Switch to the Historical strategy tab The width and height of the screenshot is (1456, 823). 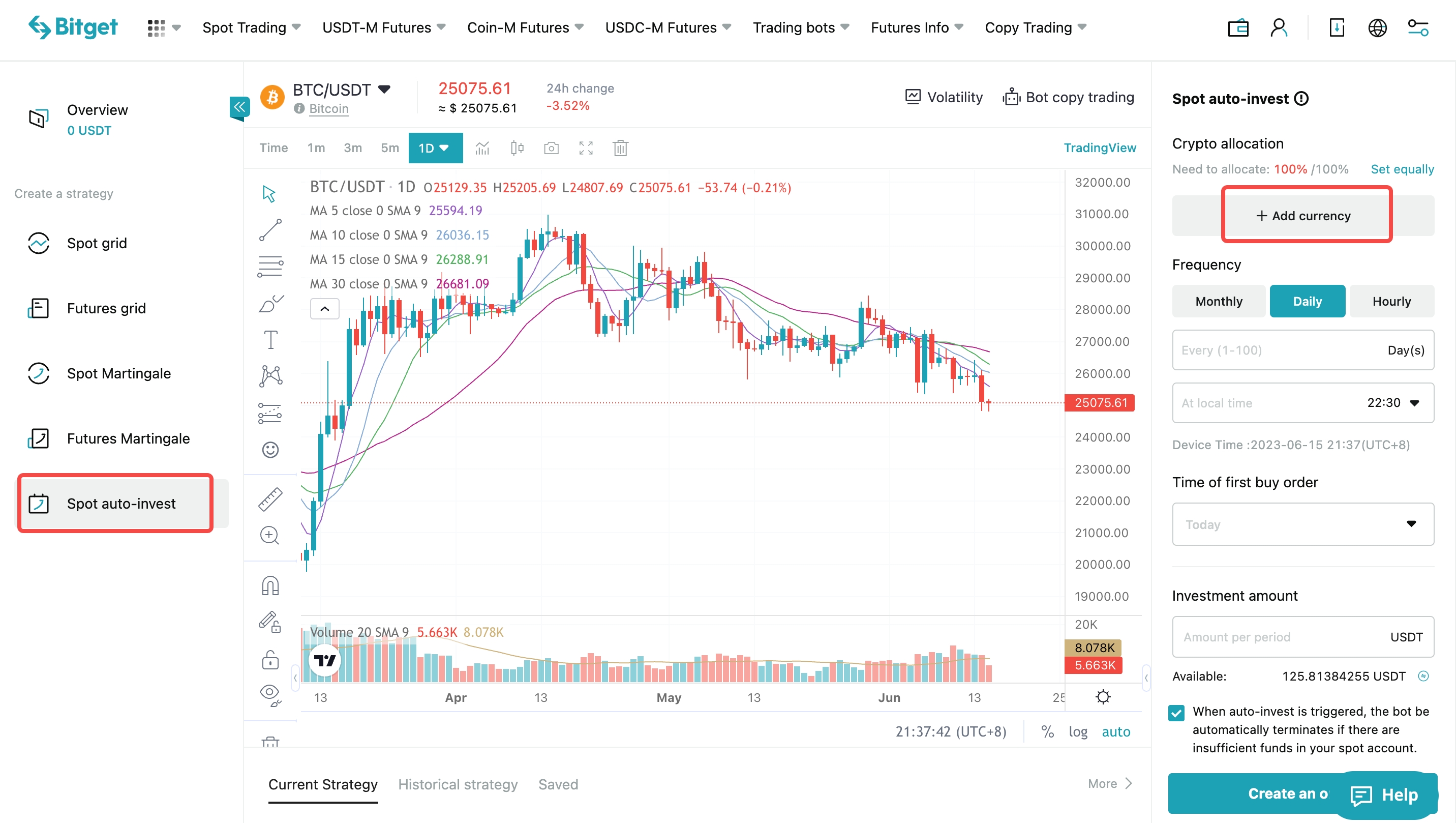pos(458,784)
